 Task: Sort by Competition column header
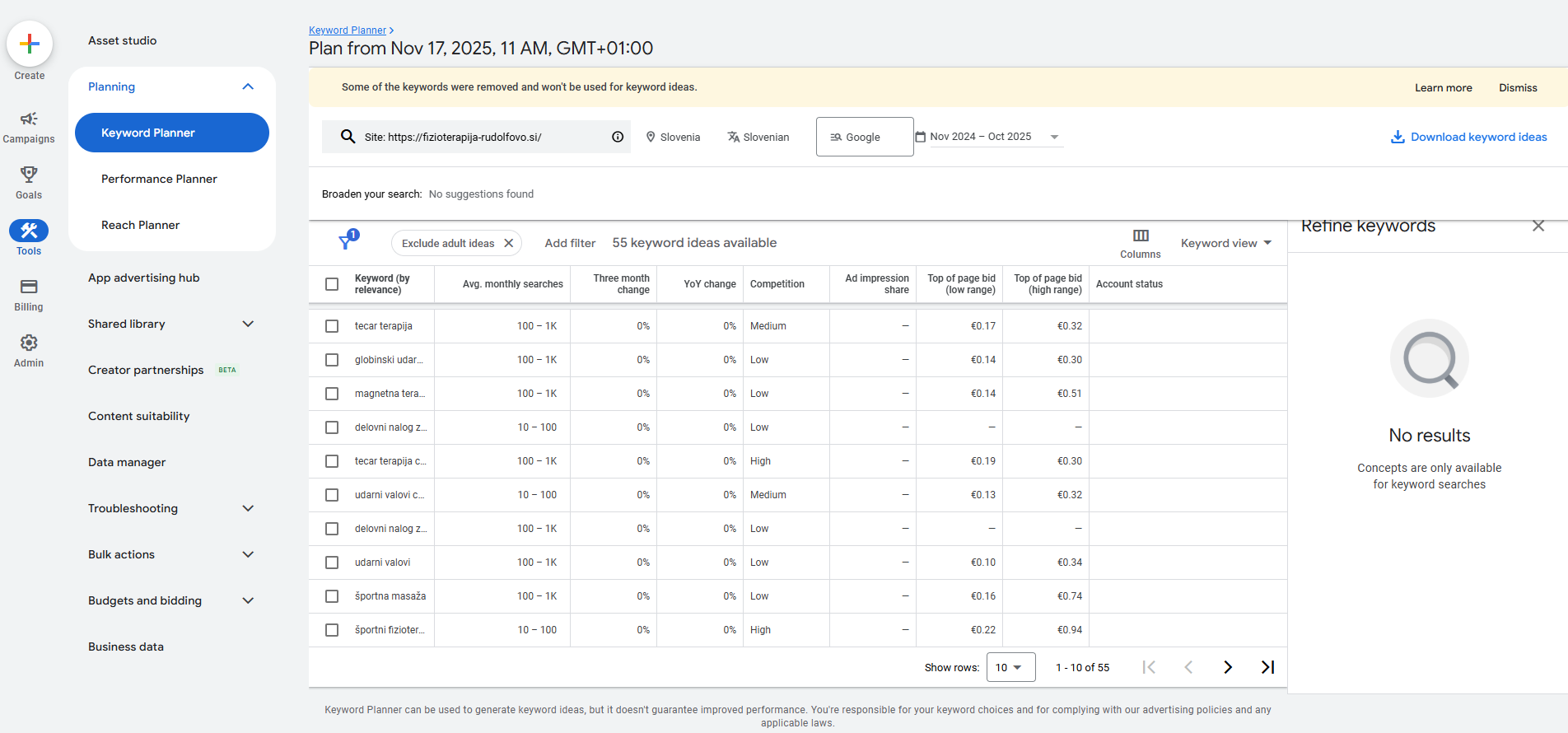tap(777, 284)
